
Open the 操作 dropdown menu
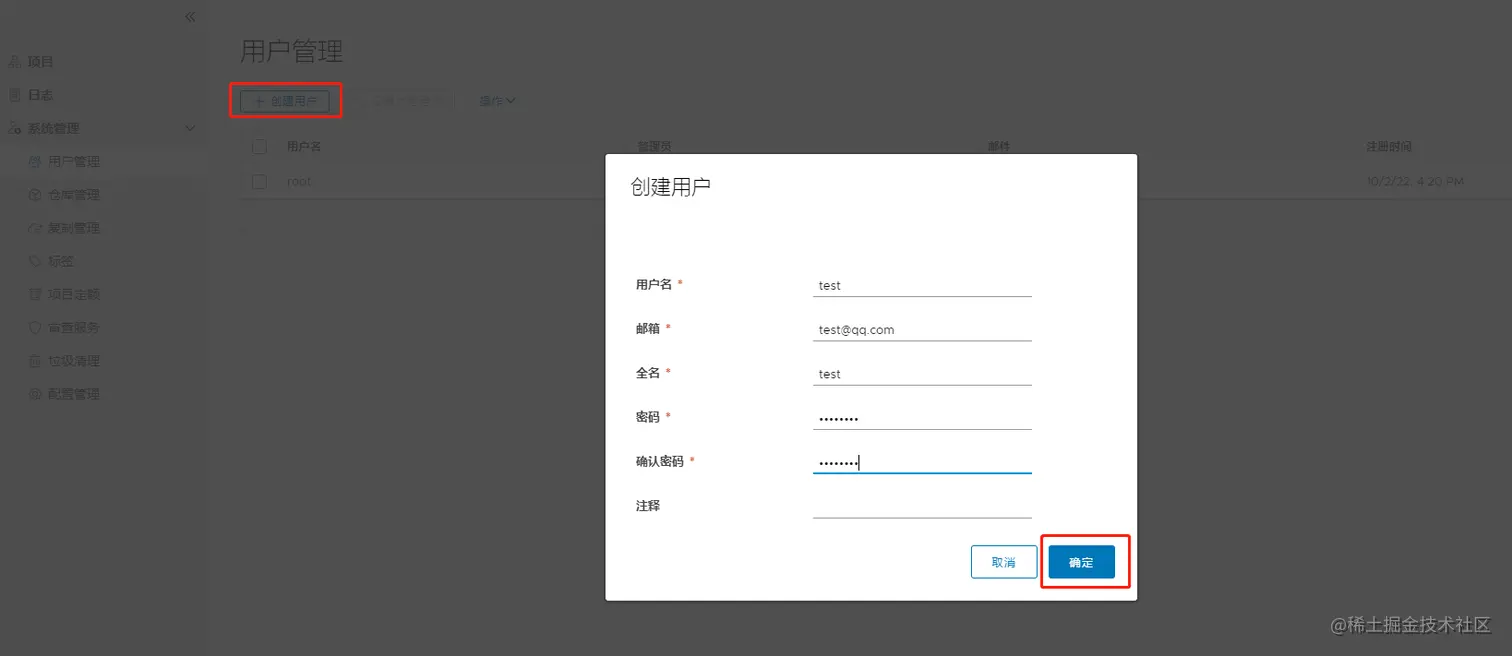pos(497,101)
